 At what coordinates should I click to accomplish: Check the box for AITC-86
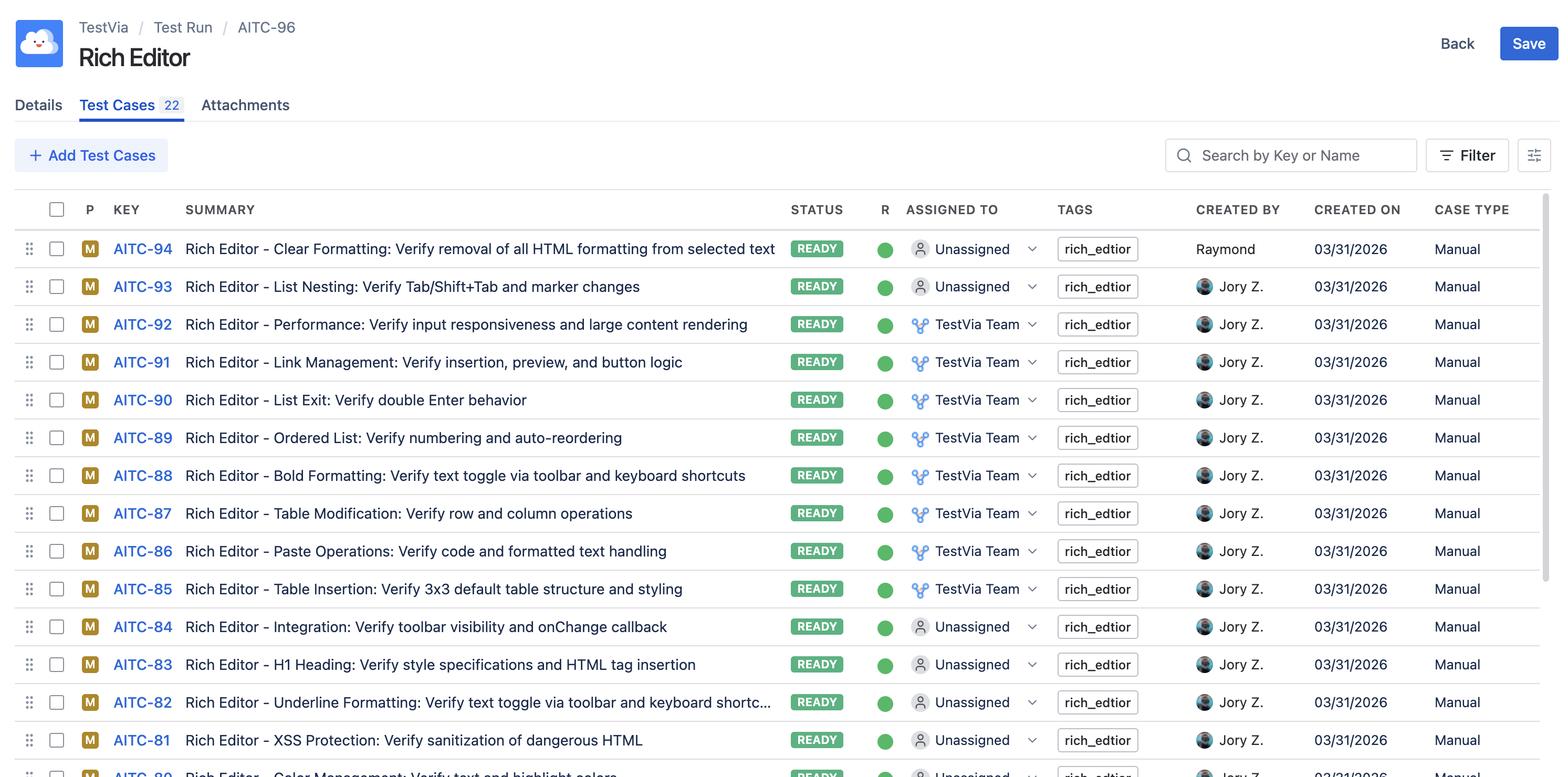tap(57, 551)
